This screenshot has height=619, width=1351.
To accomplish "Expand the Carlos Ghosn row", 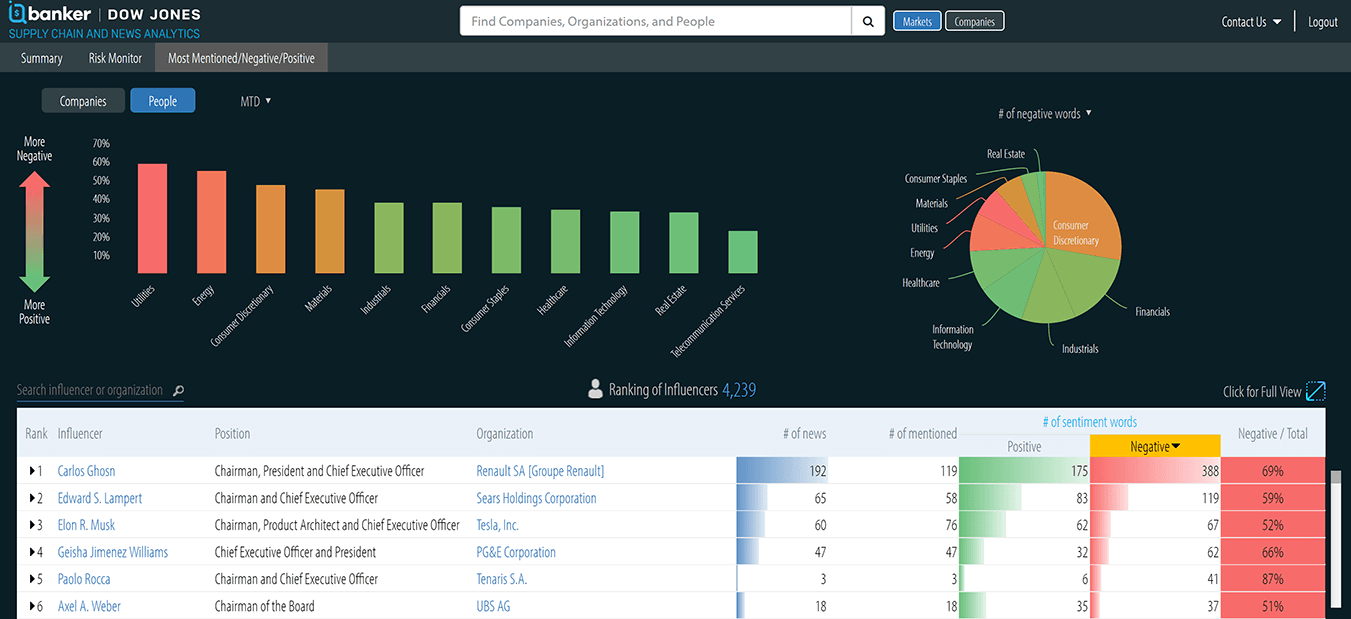I will coord(32,471).
